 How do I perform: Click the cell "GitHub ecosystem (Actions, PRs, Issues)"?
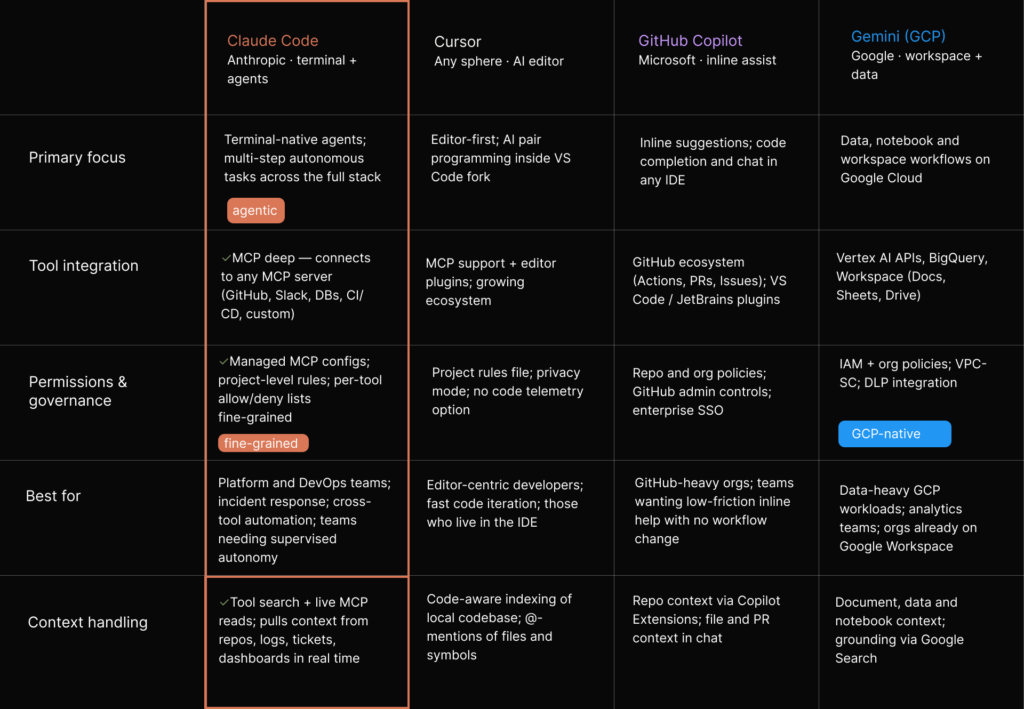709,281
